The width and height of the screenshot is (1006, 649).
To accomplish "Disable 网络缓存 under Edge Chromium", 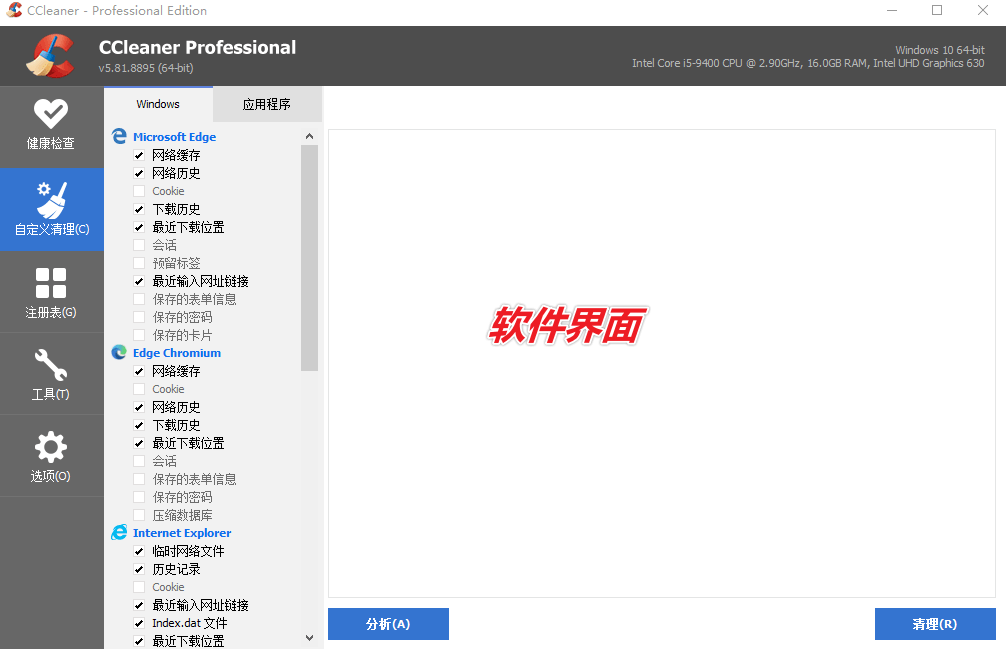I will (138, 370).
